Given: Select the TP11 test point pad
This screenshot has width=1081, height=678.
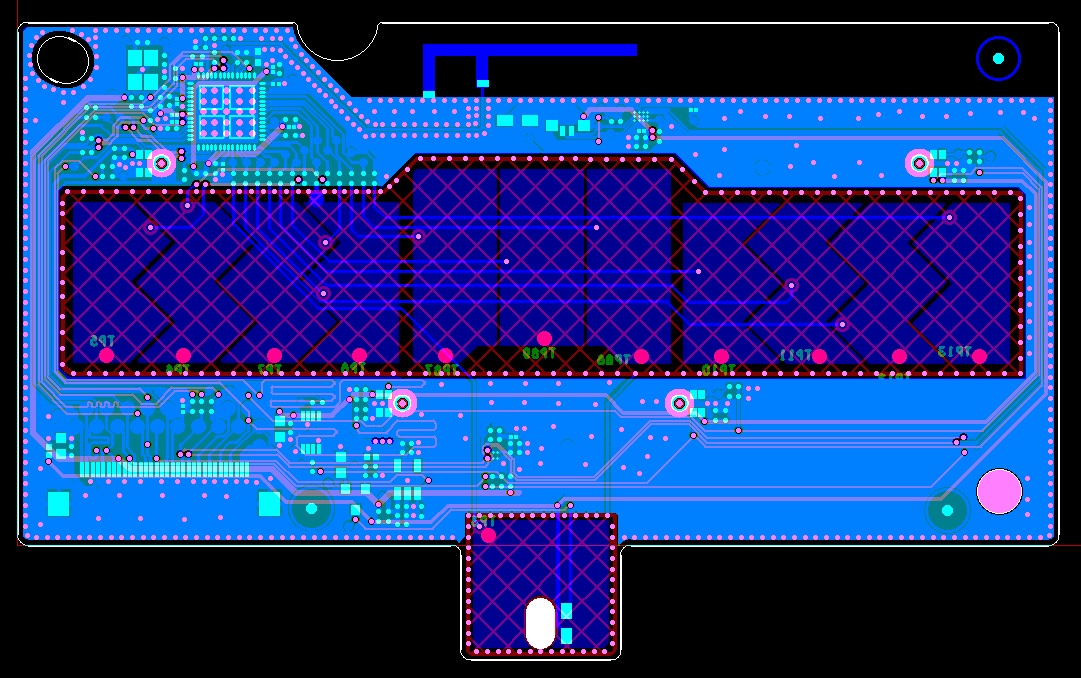Looking at the screenshot, I should (x=819, y=356).
